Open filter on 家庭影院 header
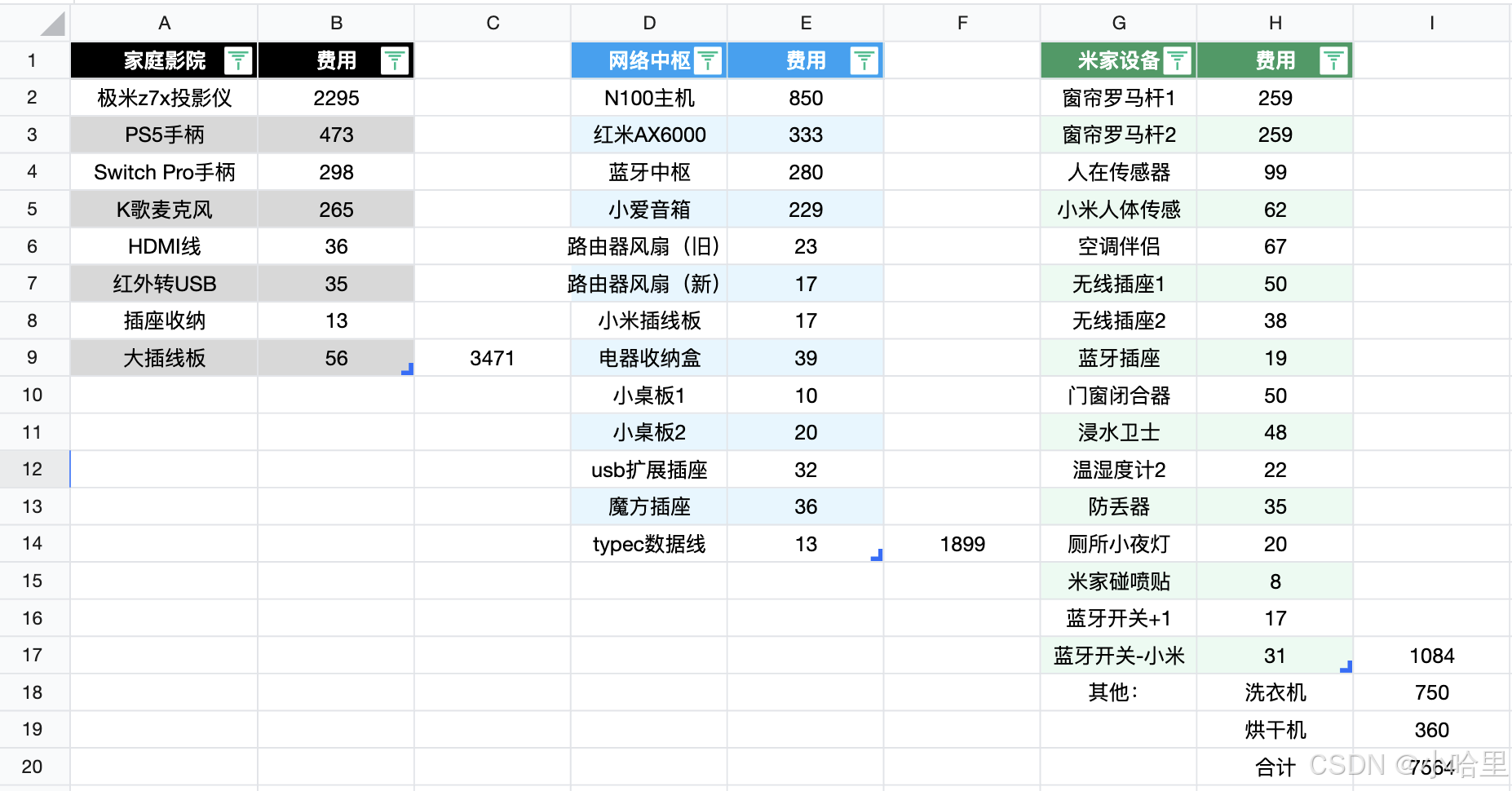Viewport: 1512px width, 791px height. tap(238, 60)
